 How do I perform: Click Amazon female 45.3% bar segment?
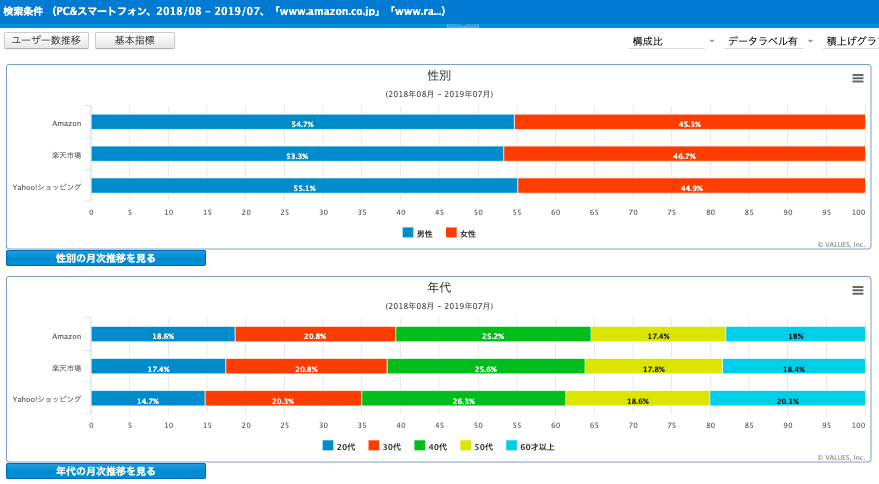690,122
